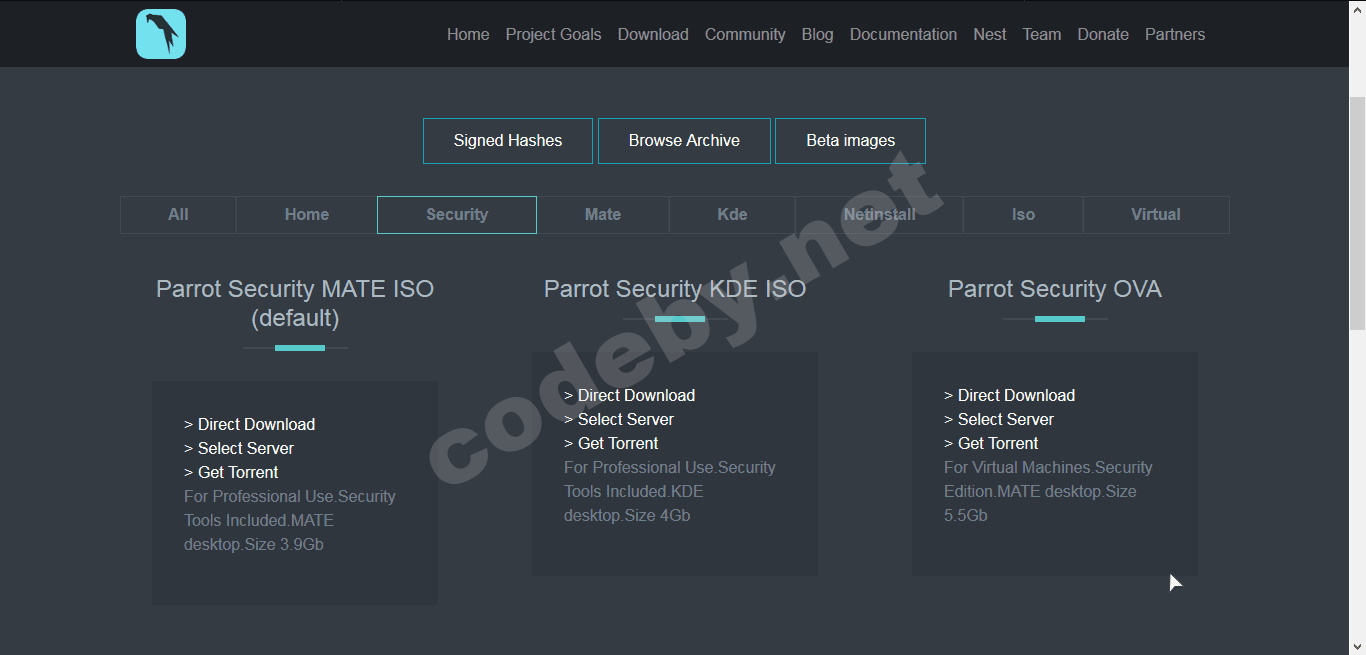Select the Mate filter tab
Viewport: 1366px width, 655px height.
[602, 215]
